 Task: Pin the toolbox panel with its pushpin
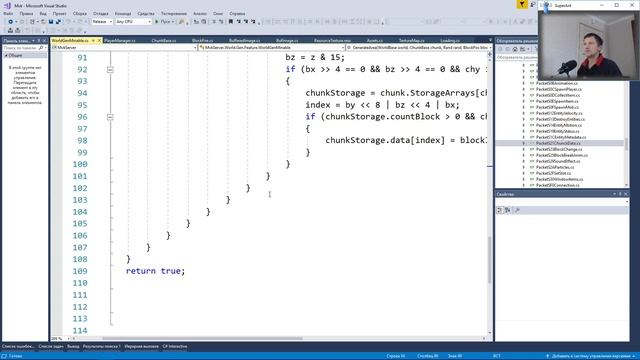pyautogui.click(x=39, y=40)
